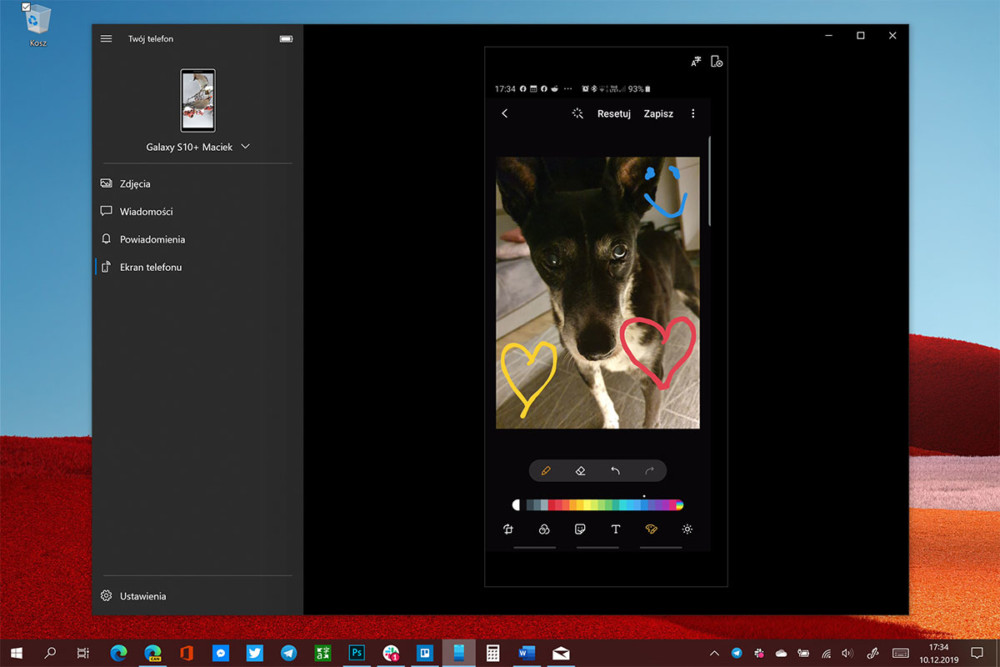
Task: Click the phone screen settings icon
Action: (x=717, y=61)
